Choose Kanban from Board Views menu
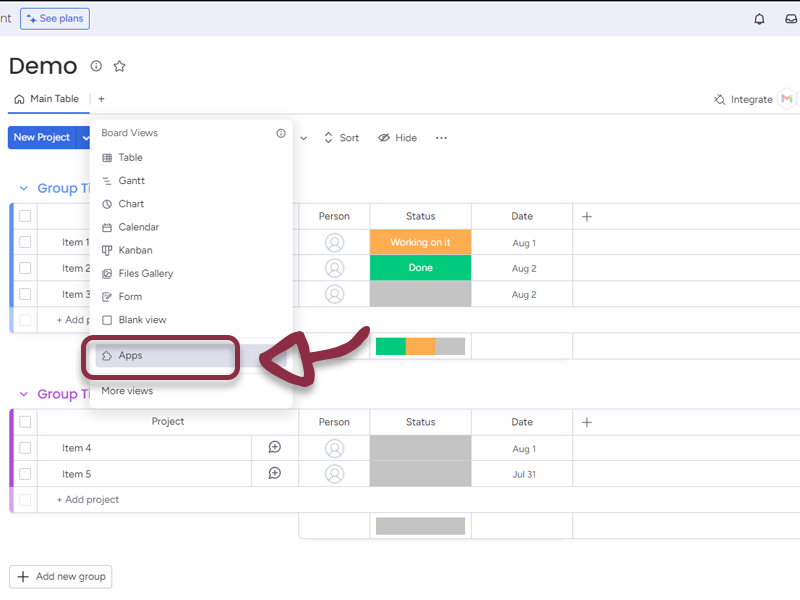 pos(135,250)
